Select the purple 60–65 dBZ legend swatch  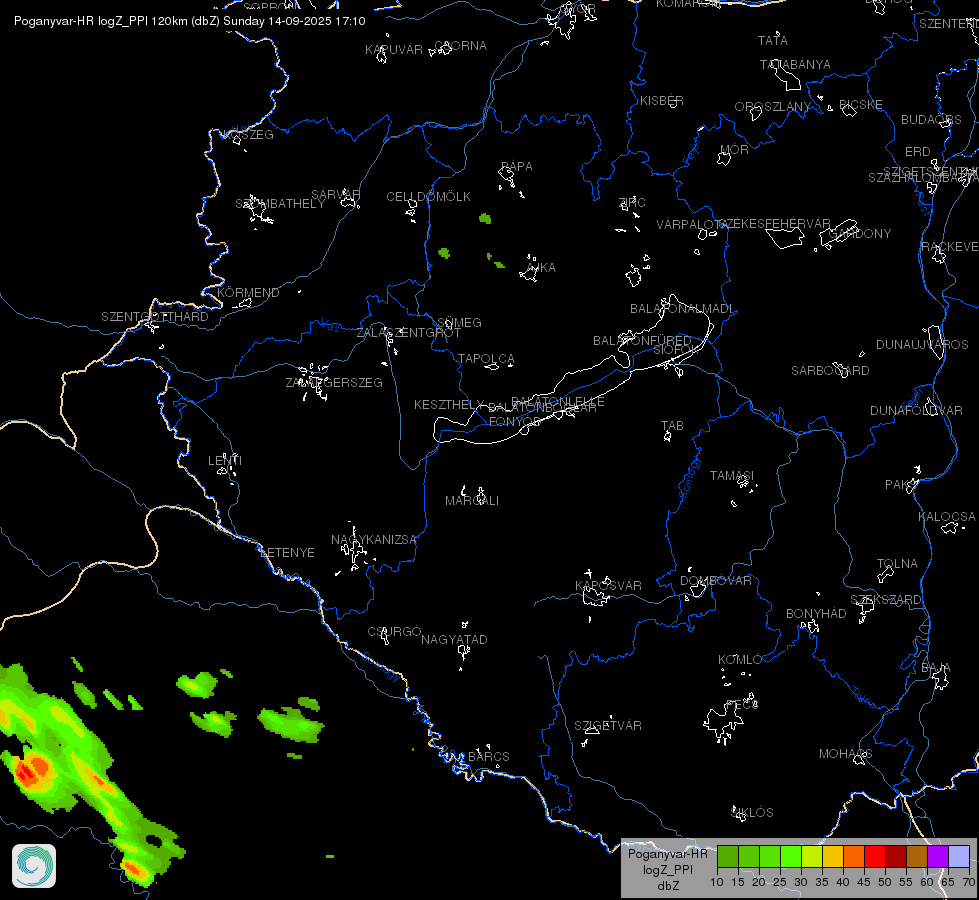click(x=938, y=856)
